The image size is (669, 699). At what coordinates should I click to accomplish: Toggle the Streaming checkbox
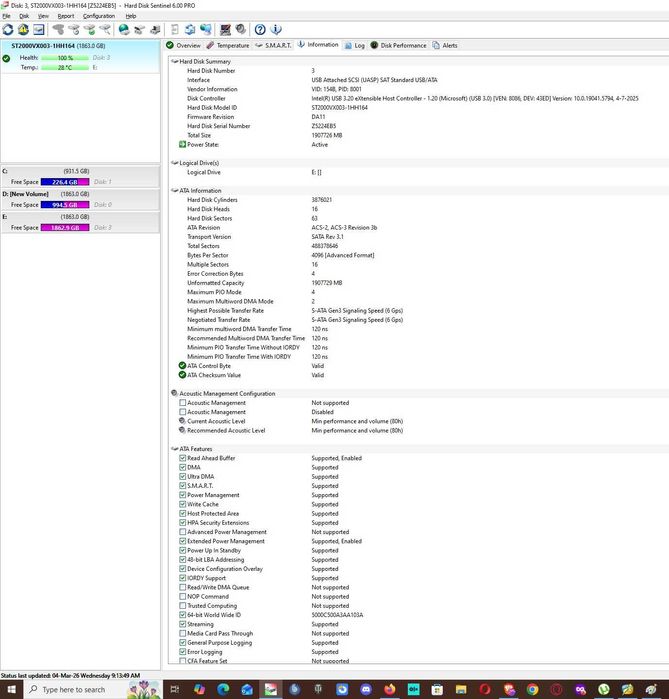click(x=182, y=624)
